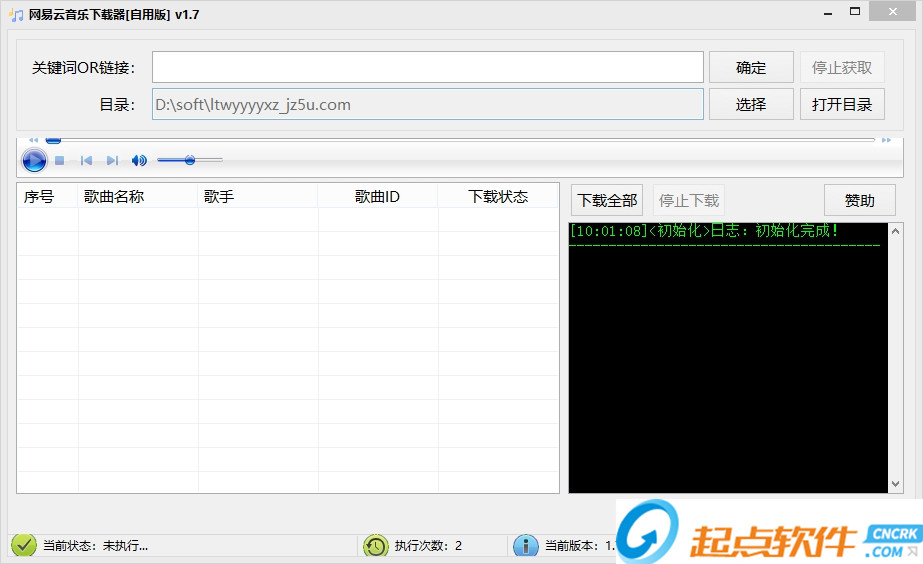This screenshot has height=564, width=923.
Task: Click the 当前状态: 未执行... status text
Action: pos(95,546)
